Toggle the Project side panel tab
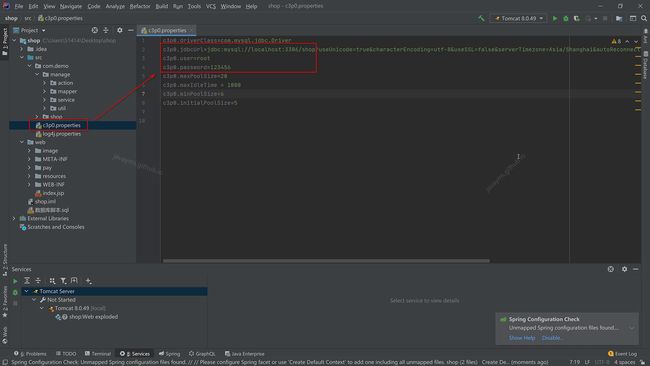 point(5,41)
